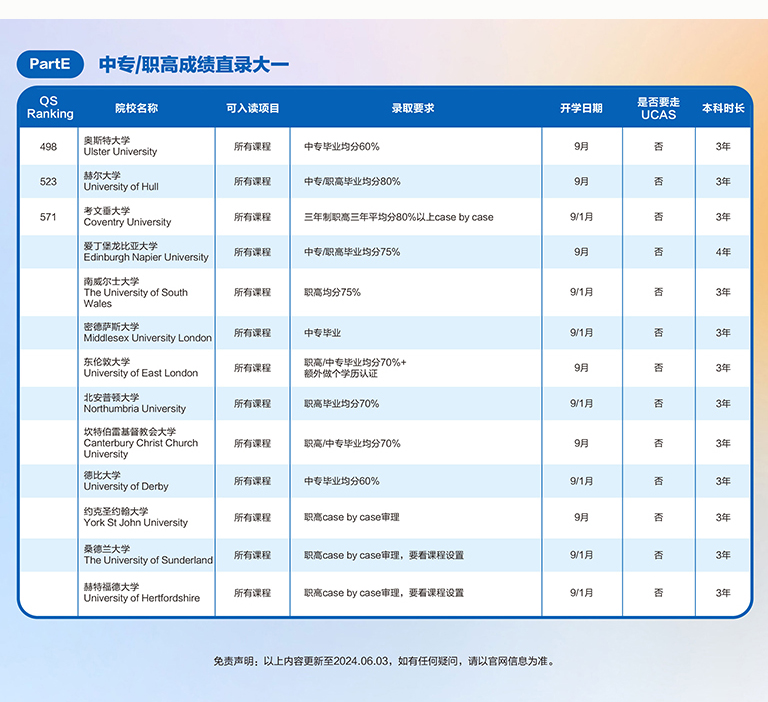The width and height of the screenshot is (768, 702).
Task: Click duration 4年 in Edinburgh Napier row
Action: [723, 252]
